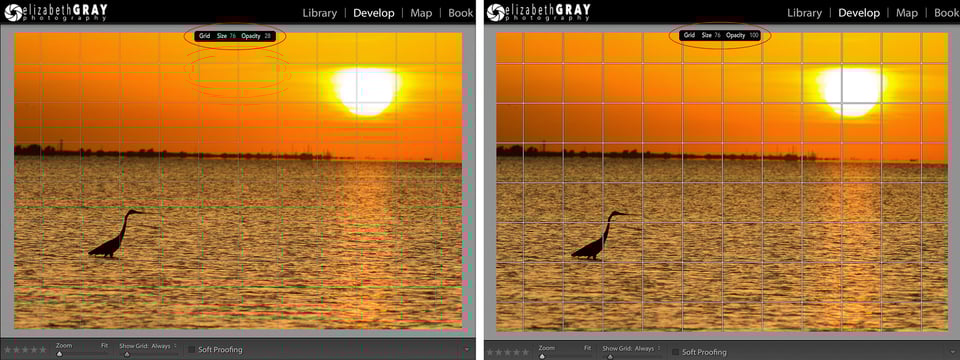Open Book module in the Opacity 100 window

pyautogui.click(x=947, y=12)
